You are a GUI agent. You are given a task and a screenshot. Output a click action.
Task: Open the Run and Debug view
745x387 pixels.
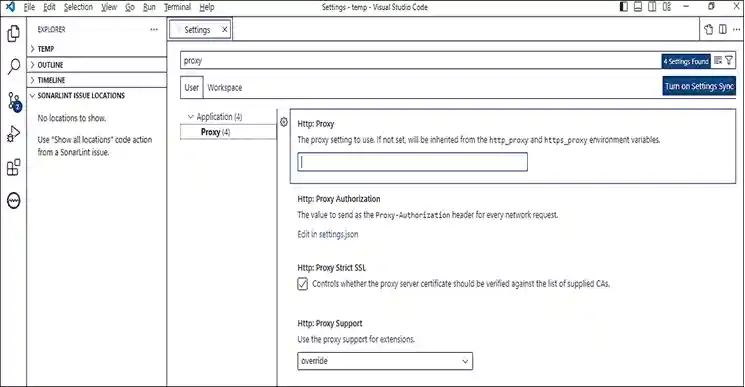click(x=14, y=134)
